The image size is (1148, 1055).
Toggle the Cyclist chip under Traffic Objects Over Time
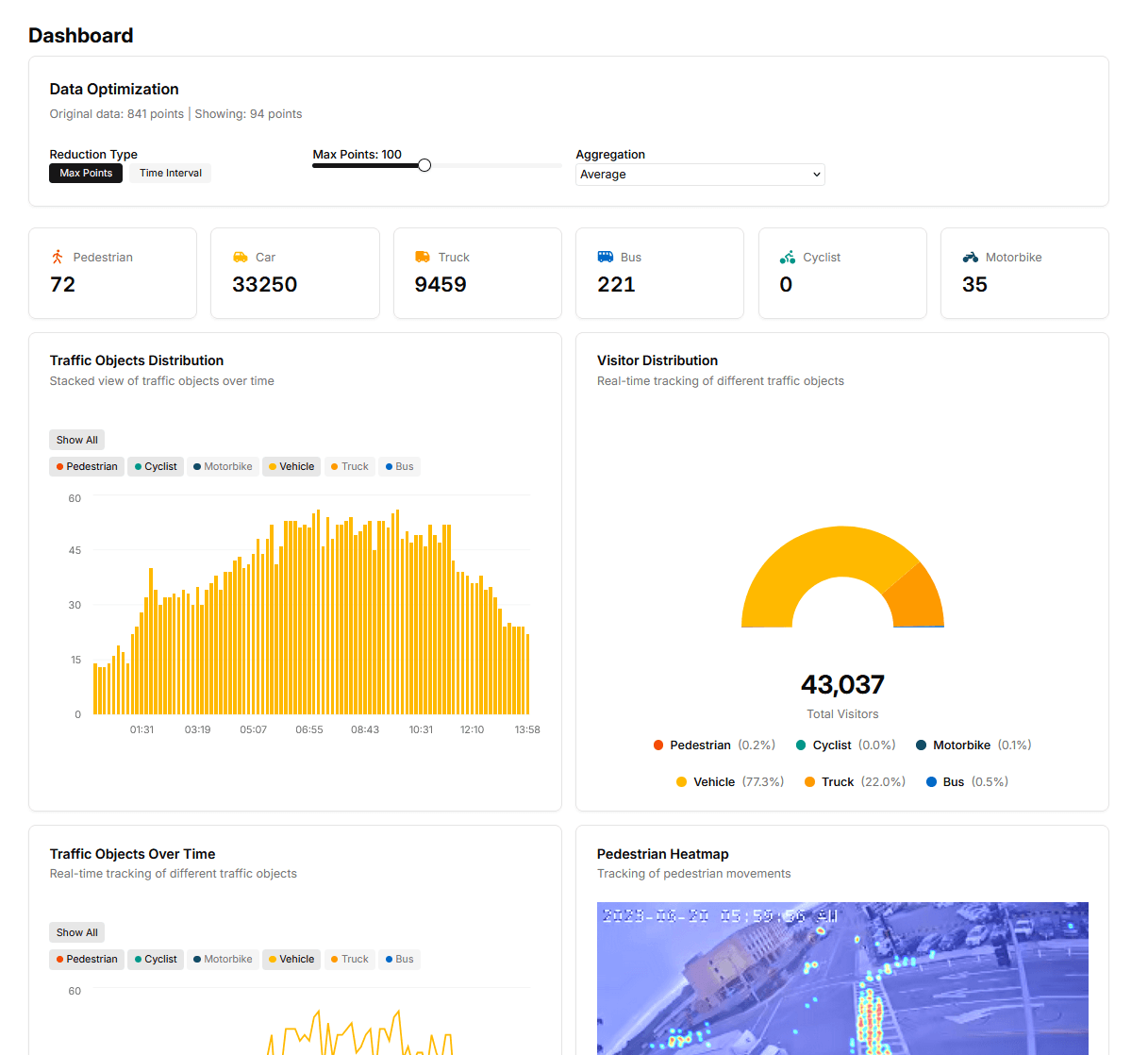[155, 959]
